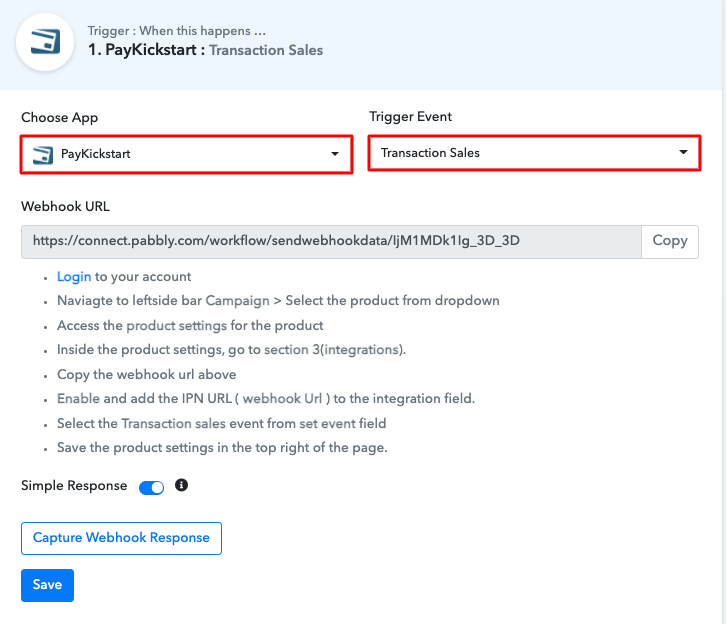Click the 'Enable and add the IPN URL' instruction
726x624 pixels.
tap(266, 399)
